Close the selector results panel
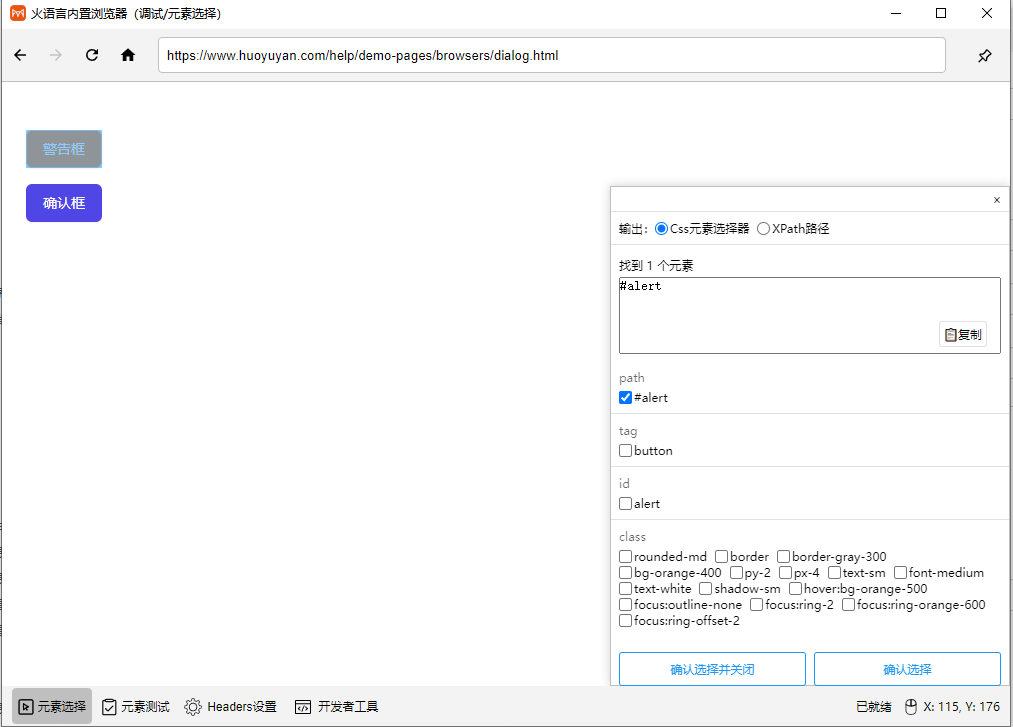Screen dimensions: 1013x727 click(996, 199)
